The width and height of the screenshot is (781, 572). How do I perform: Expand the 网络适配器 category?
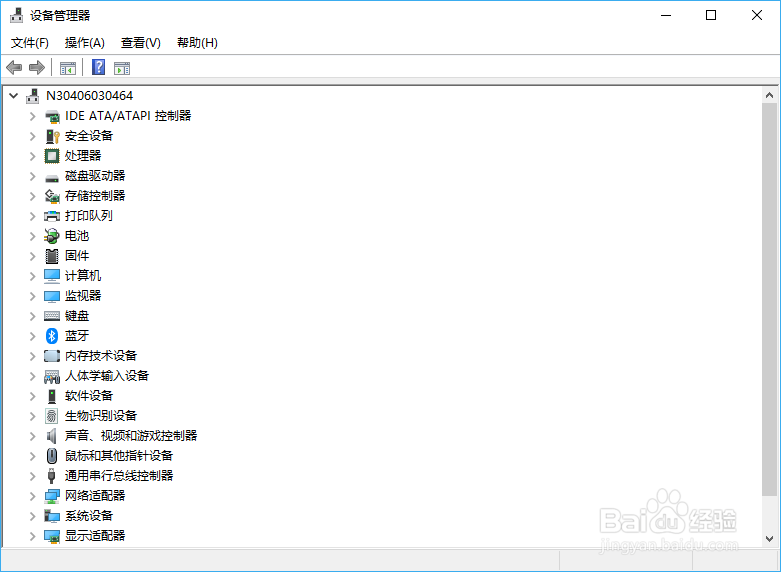point(32,496)
